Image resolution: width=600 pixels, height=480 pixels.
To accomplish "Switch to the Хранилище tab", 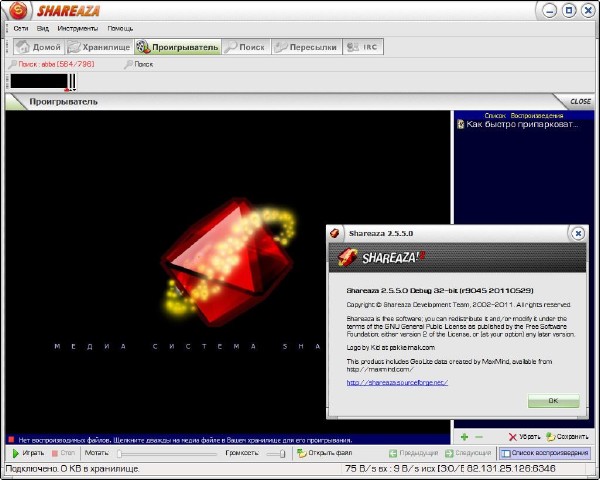I will click(x=99, y=47).
